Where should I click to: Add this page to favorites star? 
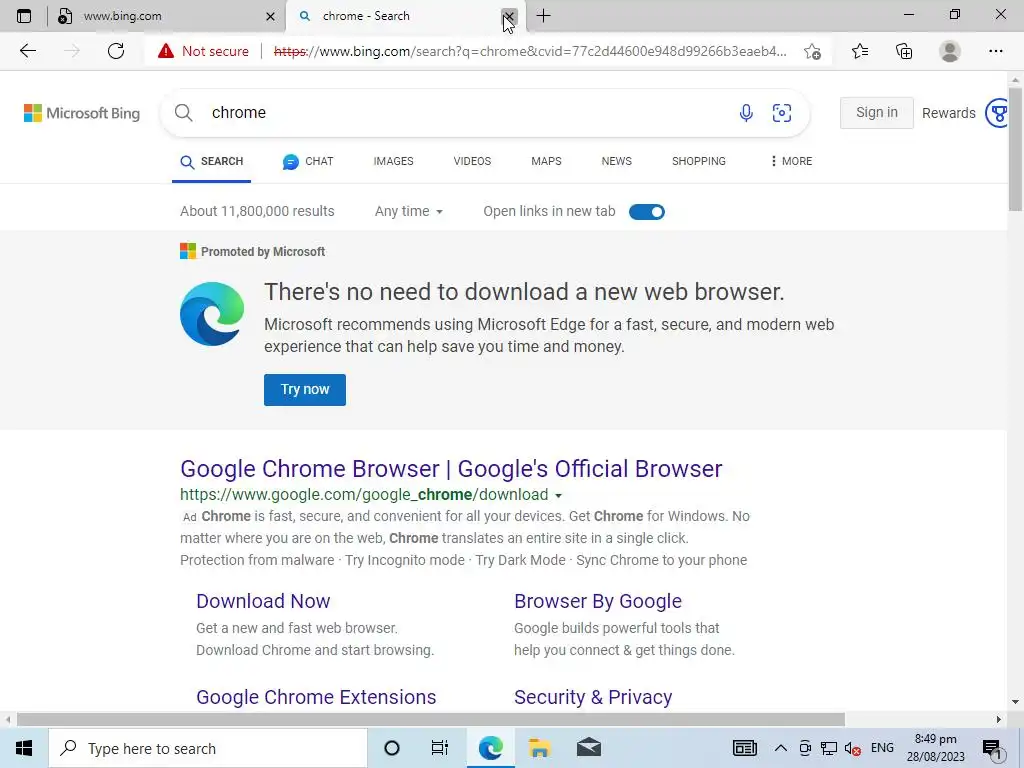click(x=812, y=51)
